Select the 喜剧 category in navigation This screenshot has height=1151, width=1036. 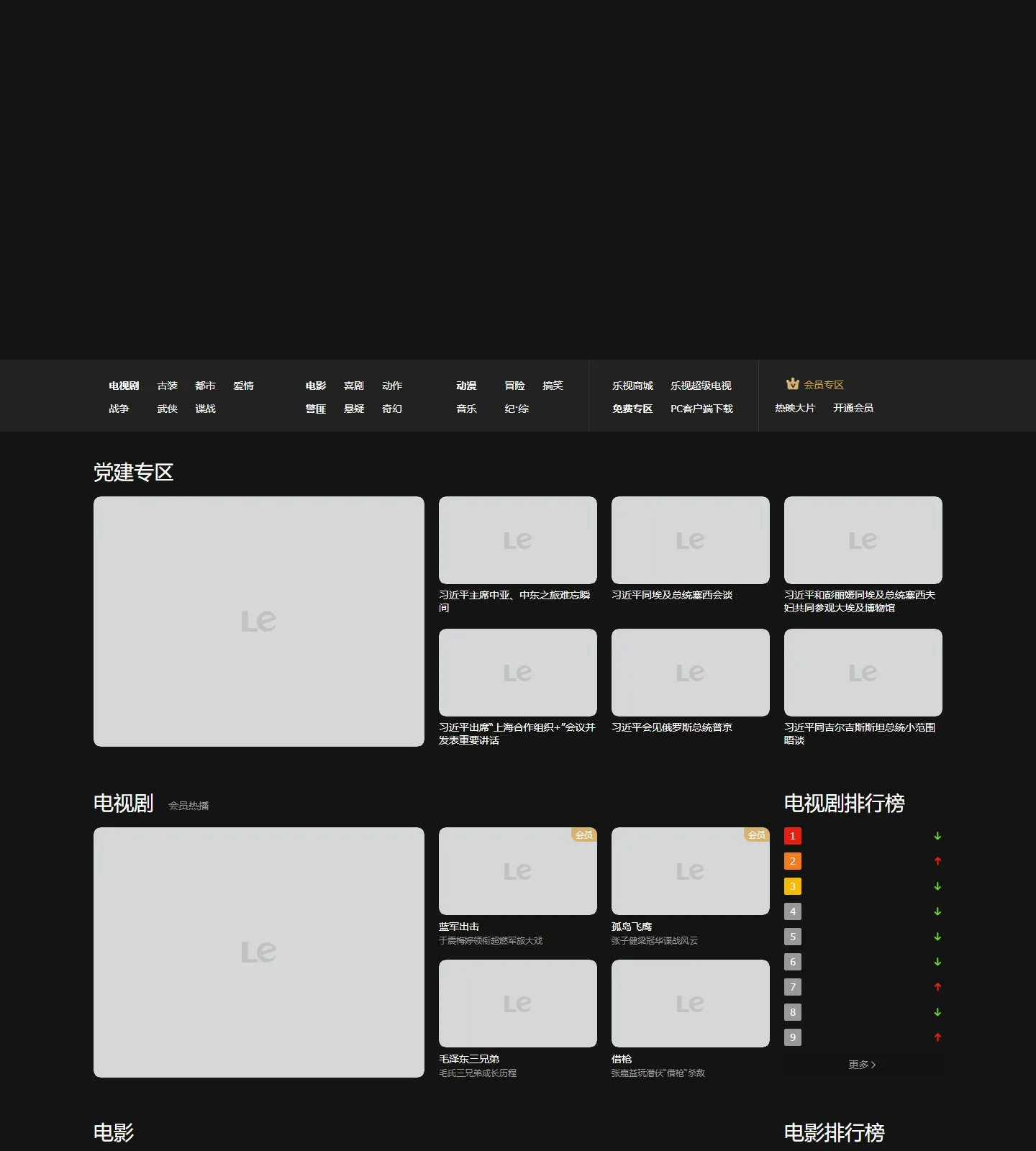353,386
